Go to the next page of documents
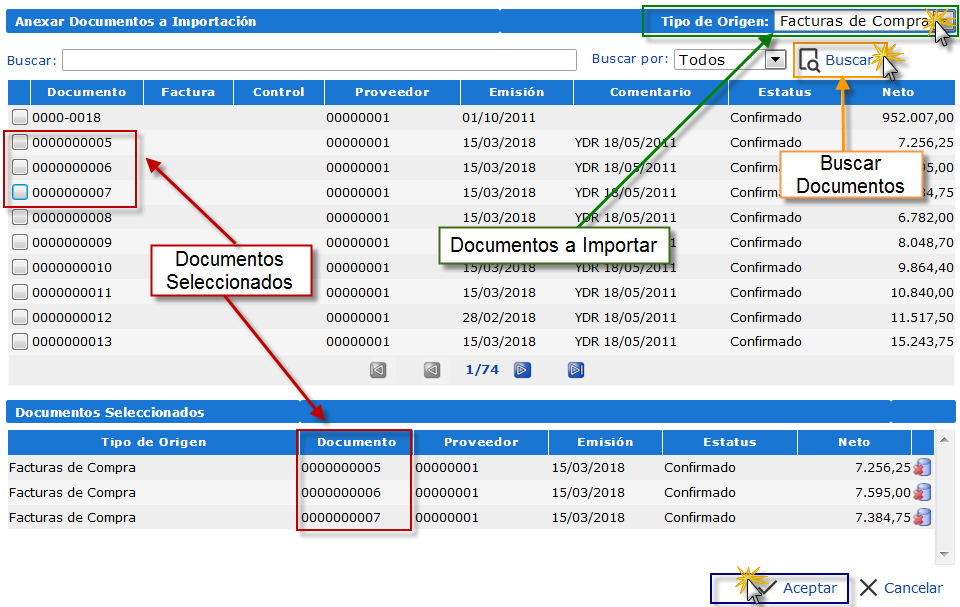This screenshot has height=607, width=960. click(x=522, y=370)
